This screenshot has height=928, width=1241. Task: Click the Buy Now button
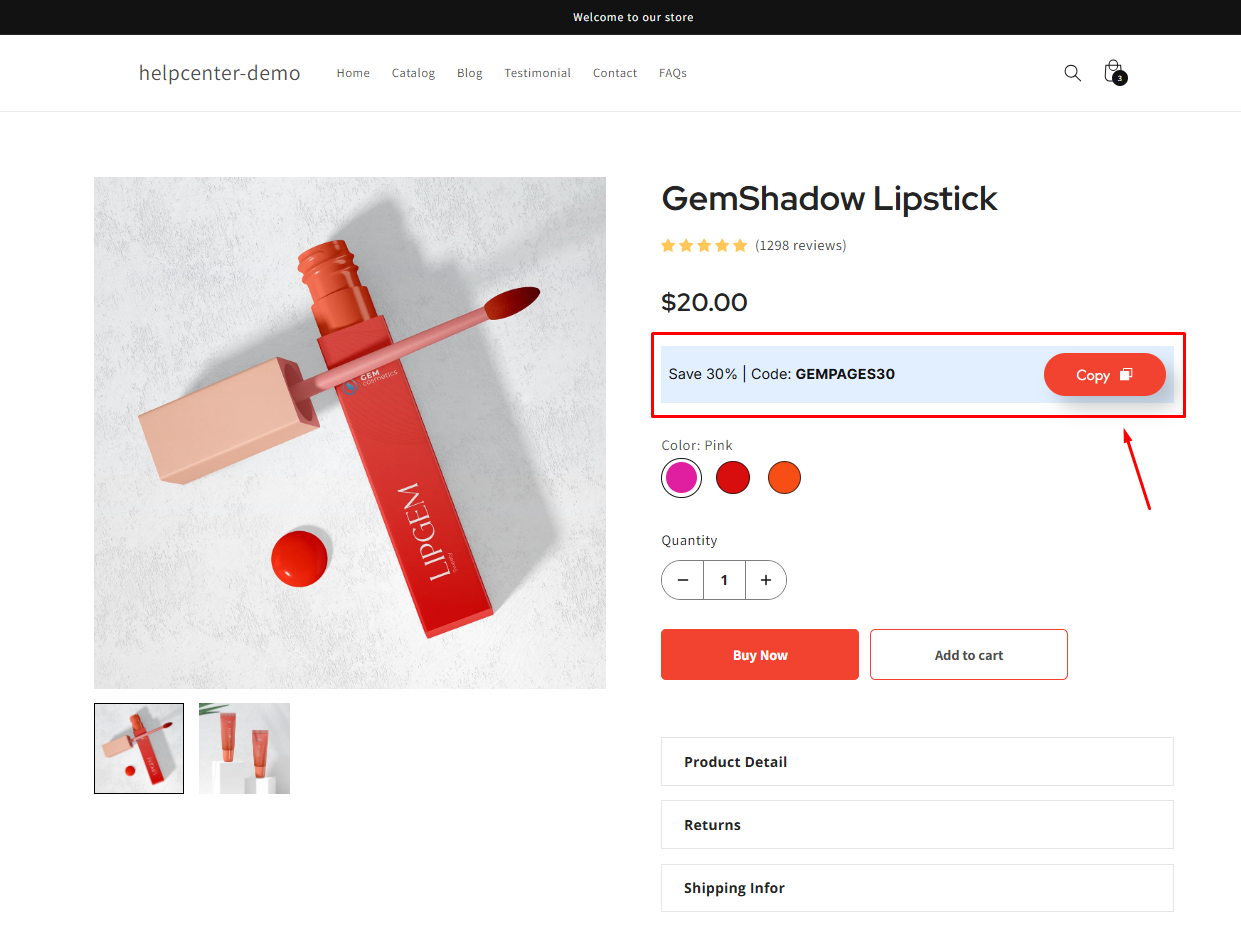[759, 654]
